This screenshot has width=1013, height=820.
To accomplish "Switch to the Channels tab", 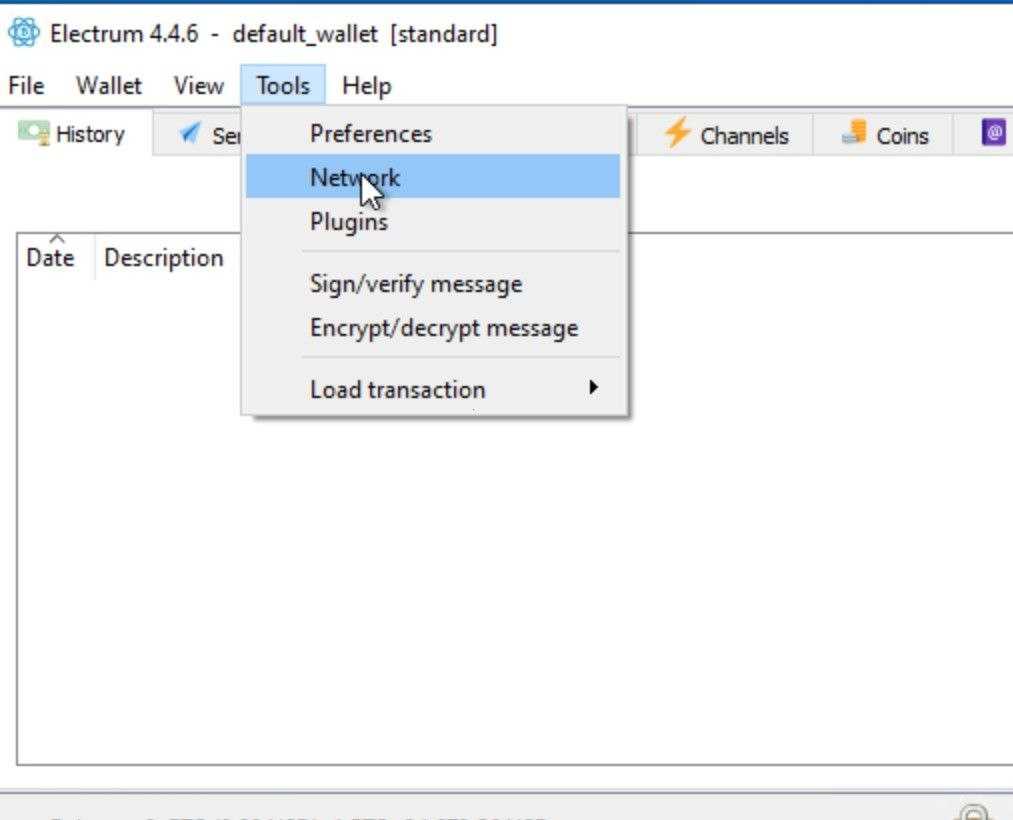I will pos(726,135).
